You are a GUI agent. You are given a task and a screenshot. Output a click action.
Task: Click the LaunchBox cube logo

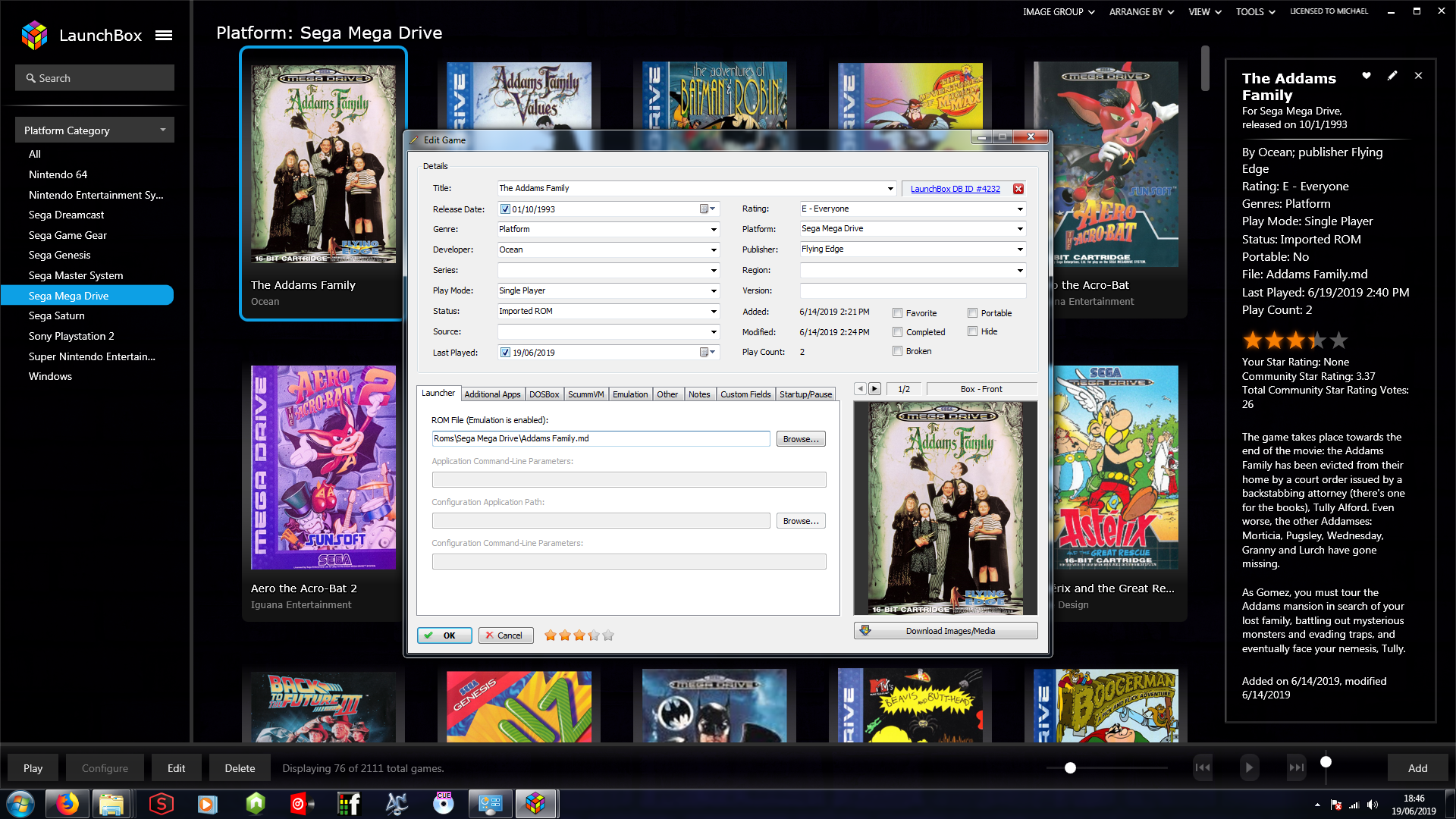pyautogui.click(x=35, y=36)
